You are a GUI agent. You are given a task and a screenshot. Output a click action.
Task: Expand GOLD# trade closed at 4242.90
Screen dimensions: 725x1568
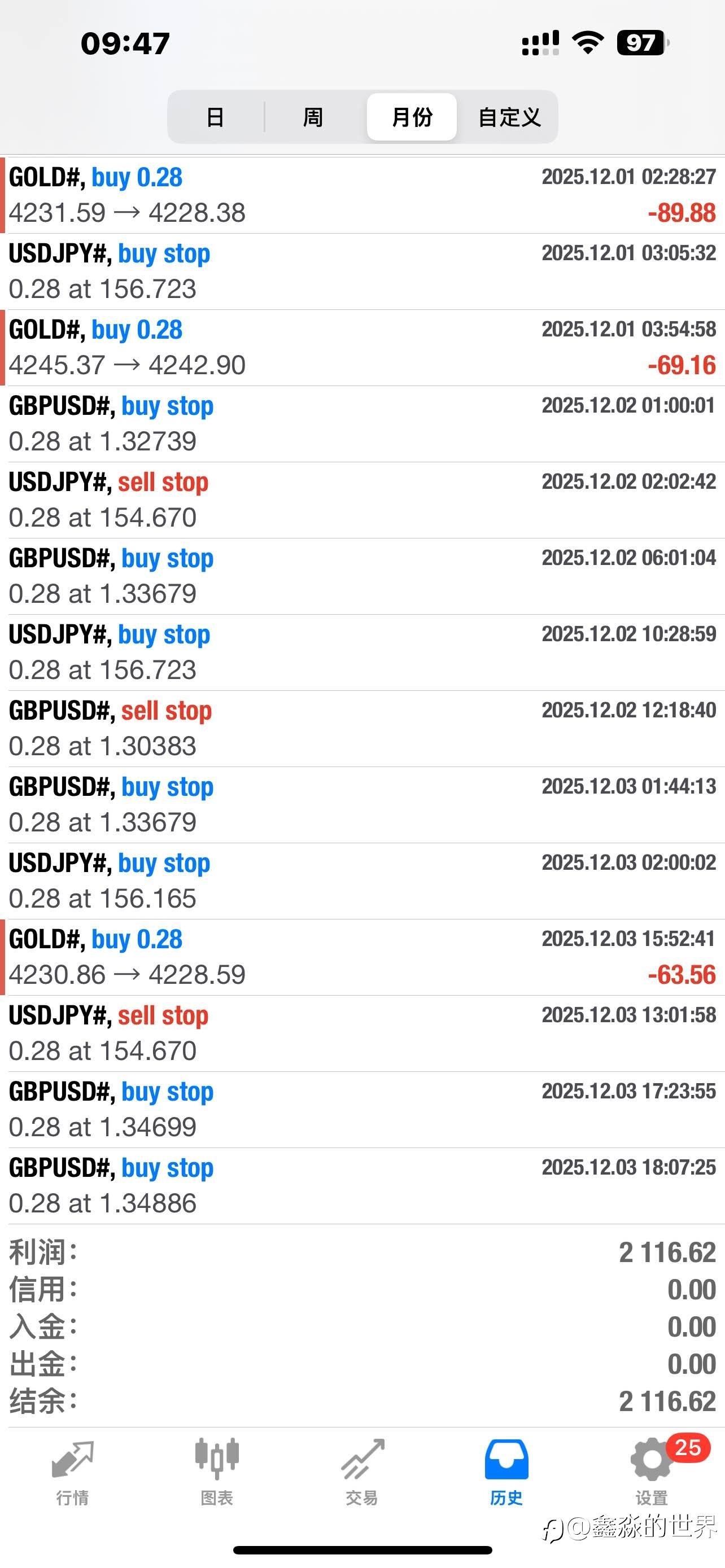click(x=362, y=348)
